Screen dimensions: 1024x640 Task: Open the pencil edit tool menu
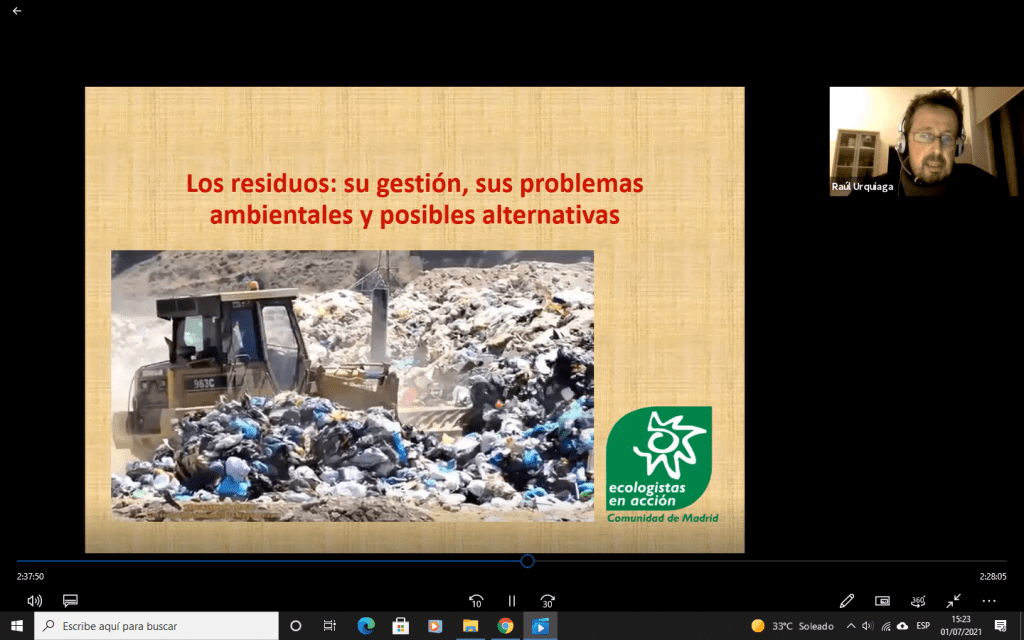pos(847,601)
